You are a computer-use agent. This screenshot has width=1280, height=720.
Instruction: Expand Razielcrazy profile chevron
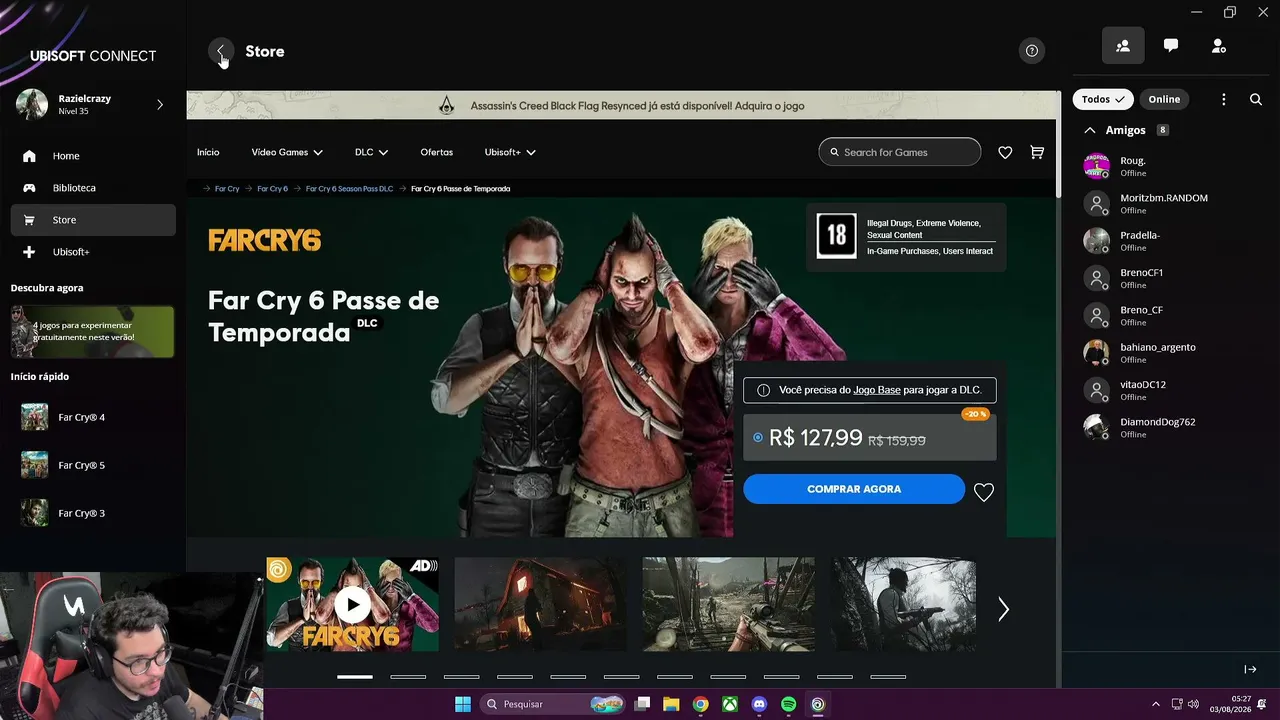pyautogui.click(x=160, y=104)
